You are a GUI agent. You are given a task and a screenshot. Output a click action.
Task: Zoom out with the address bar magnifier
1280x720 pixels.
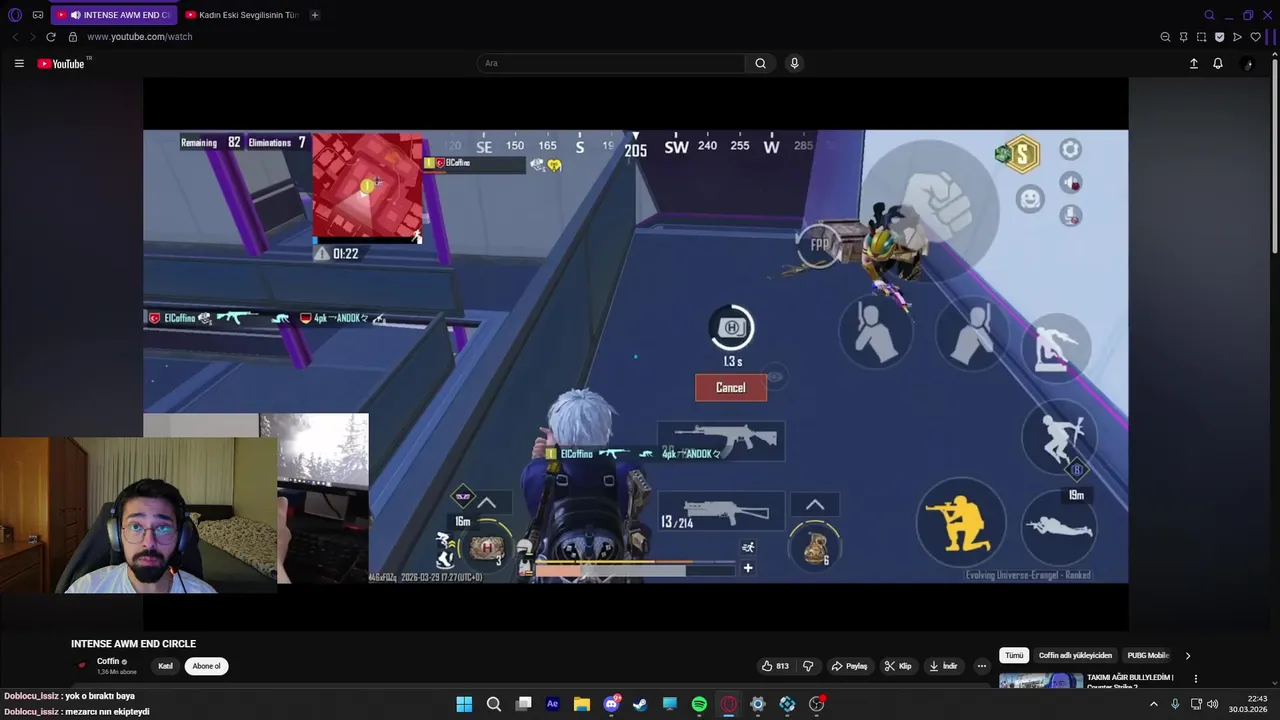click(x=1165, y=37)
